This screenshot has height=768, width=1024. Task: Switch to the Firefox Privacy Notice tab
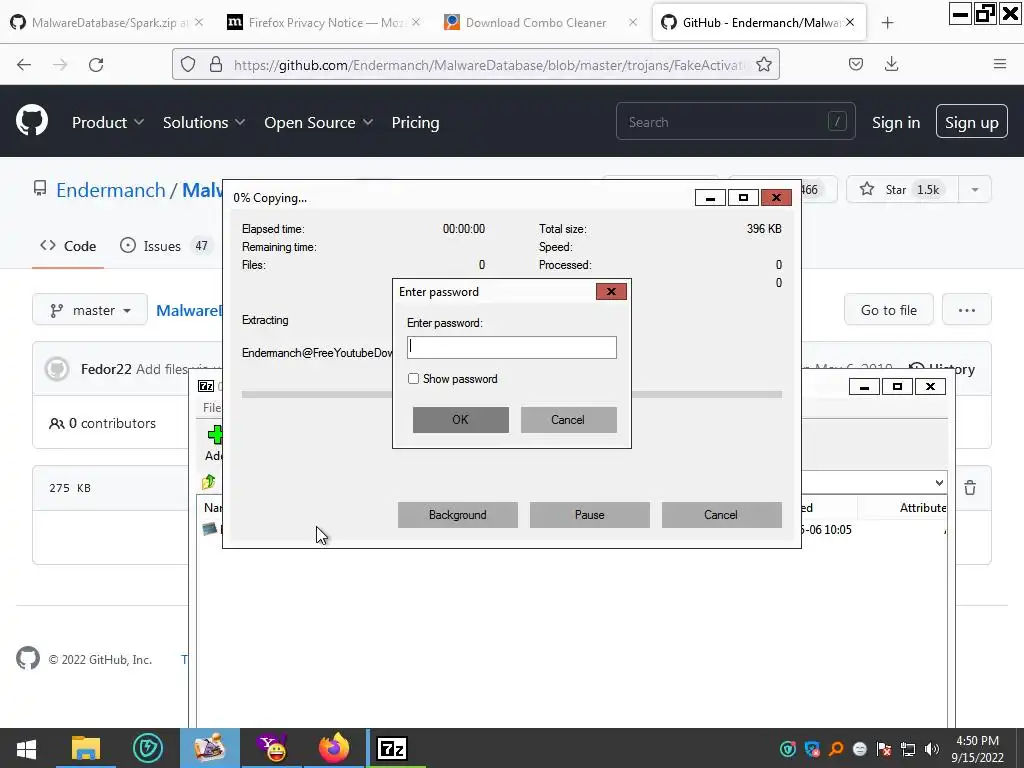[323, 23]
